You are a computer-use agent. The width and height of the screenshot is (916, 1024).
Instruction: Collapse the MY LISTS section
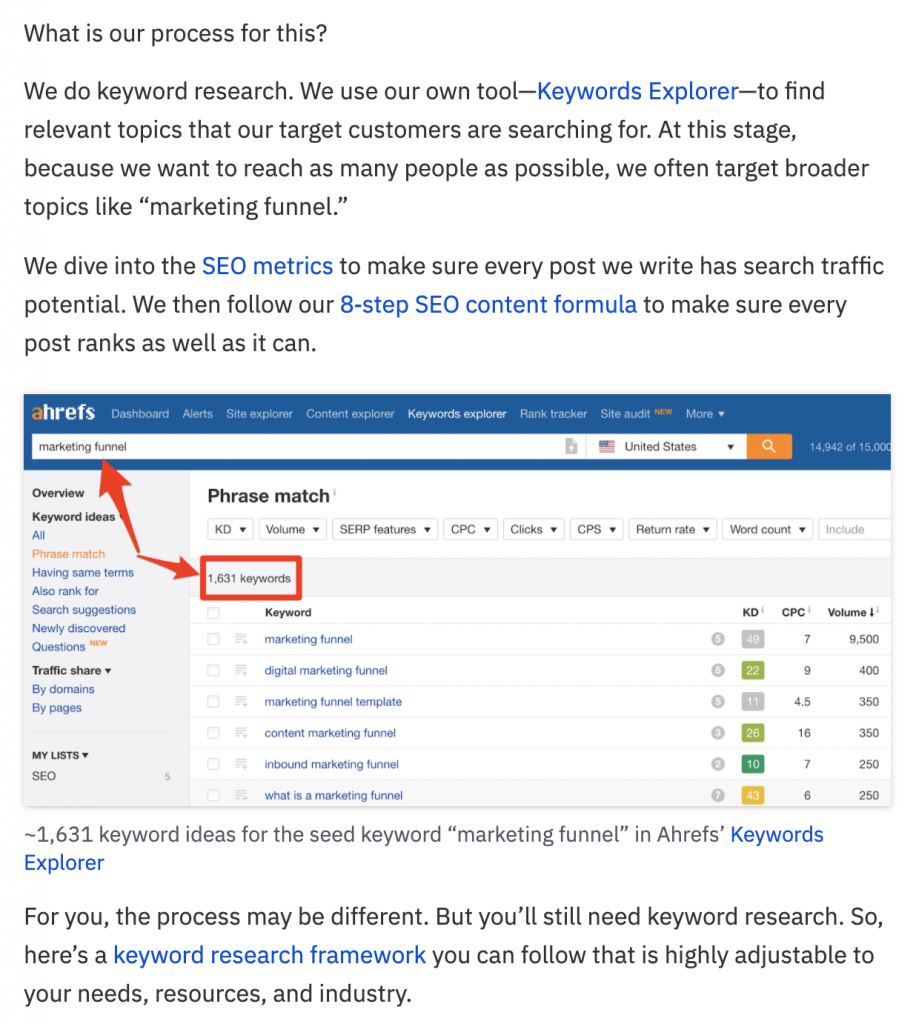[x=60, y=756]
